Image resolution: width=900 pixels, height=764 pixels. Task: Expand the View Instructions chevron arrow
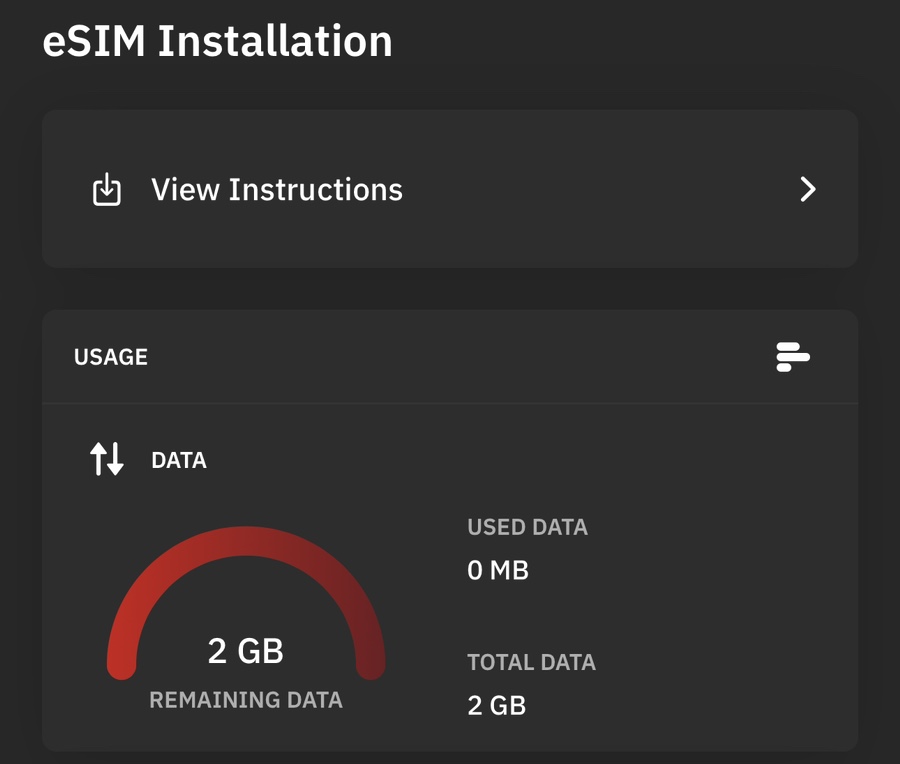click(808, 189)
